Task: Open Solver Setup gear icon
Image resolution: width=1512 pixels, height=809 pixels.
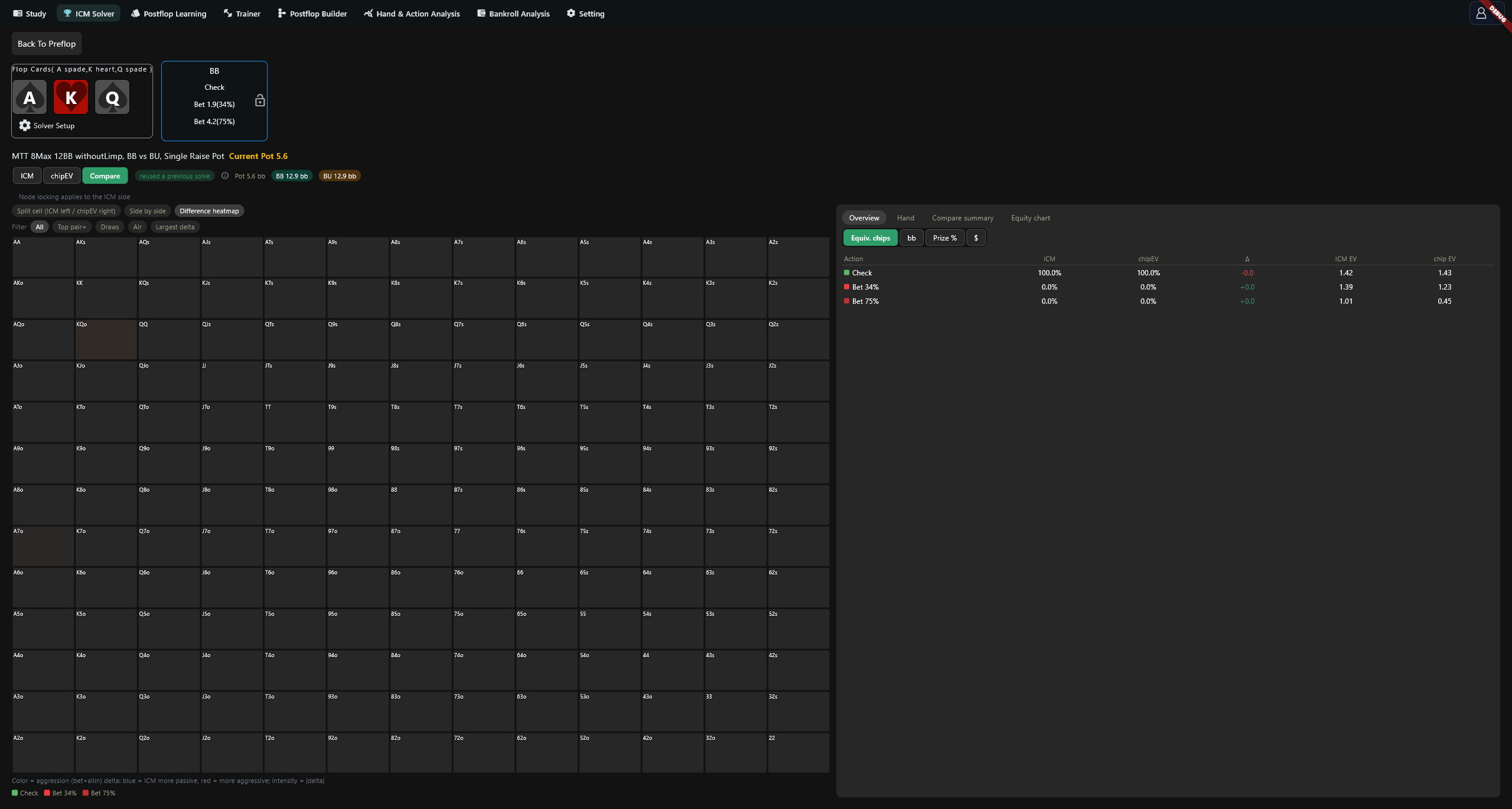Action: click(25, 125)
